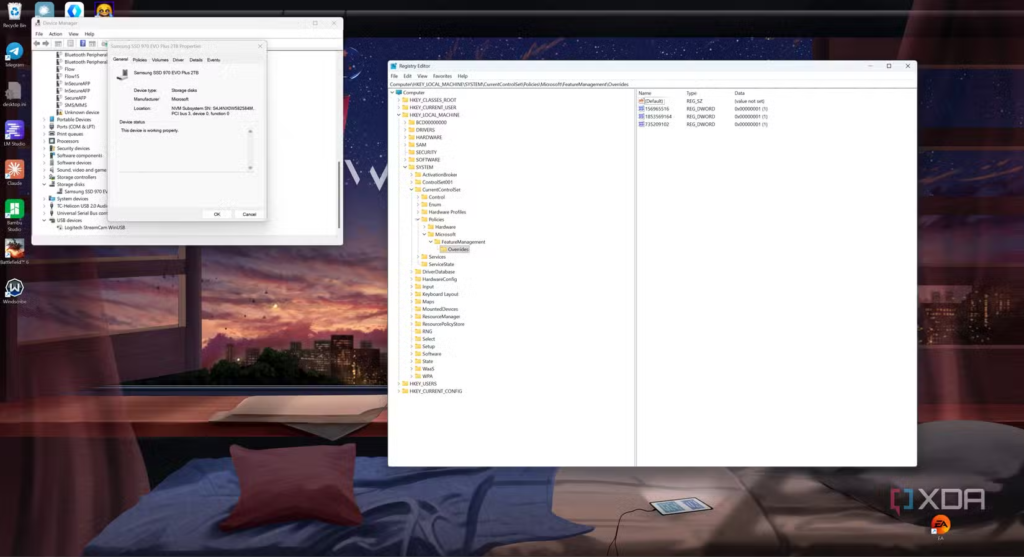Expand the Processors category in Device Manager
1024x557 pixels.
point(45,141)
